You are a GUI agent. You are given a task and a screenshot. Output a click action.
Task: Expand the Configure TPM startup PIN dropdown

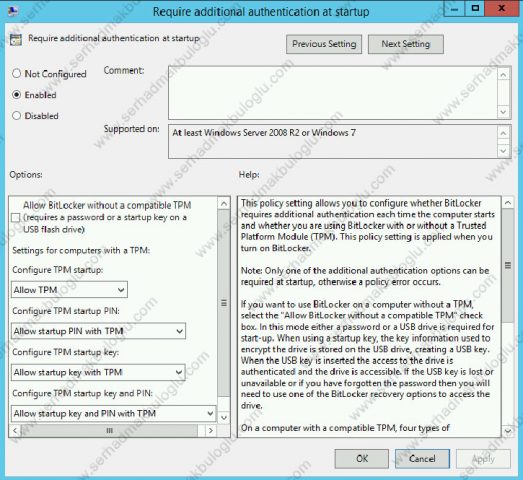(98, 331)
